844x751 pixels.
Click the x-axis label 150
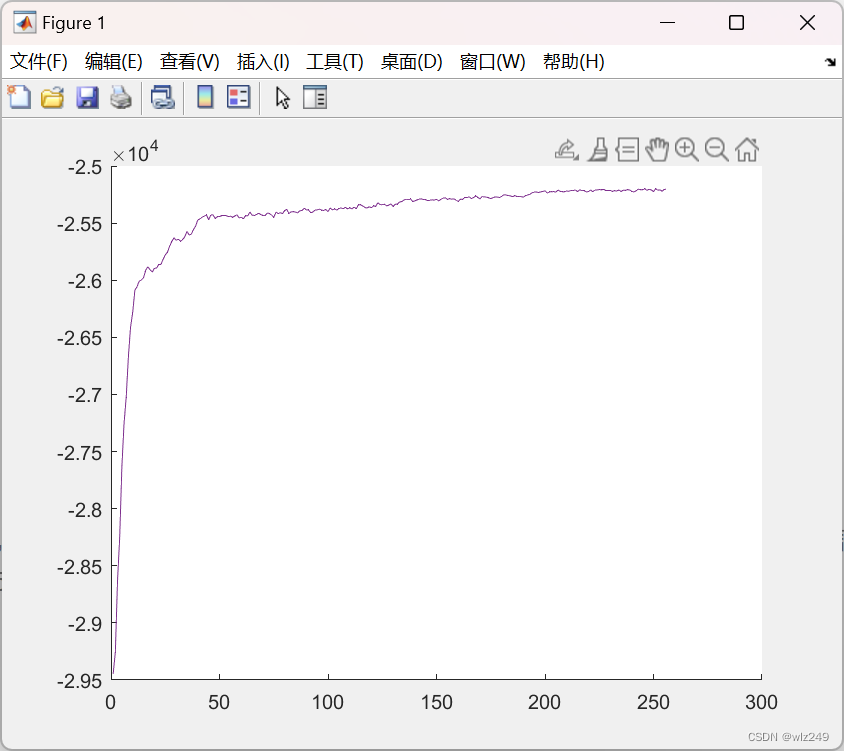pyautogui.click(x=437, y=702)
